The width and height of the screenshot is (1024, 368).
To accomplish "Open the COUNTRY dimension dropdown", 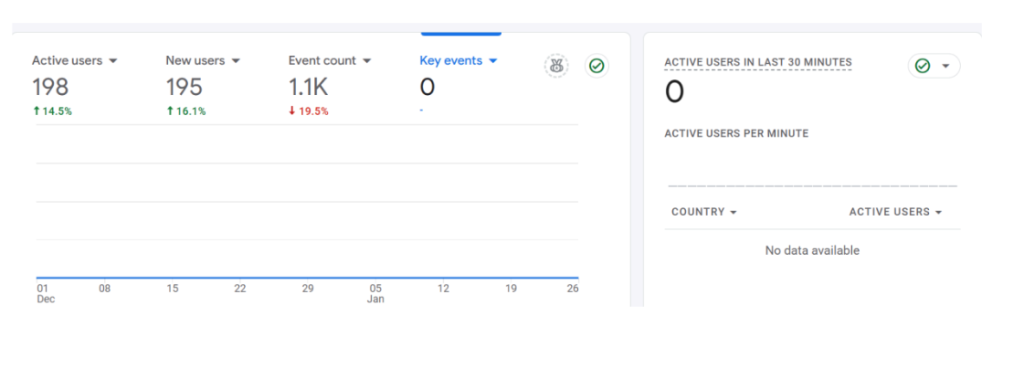I will (x=704, y=212).
